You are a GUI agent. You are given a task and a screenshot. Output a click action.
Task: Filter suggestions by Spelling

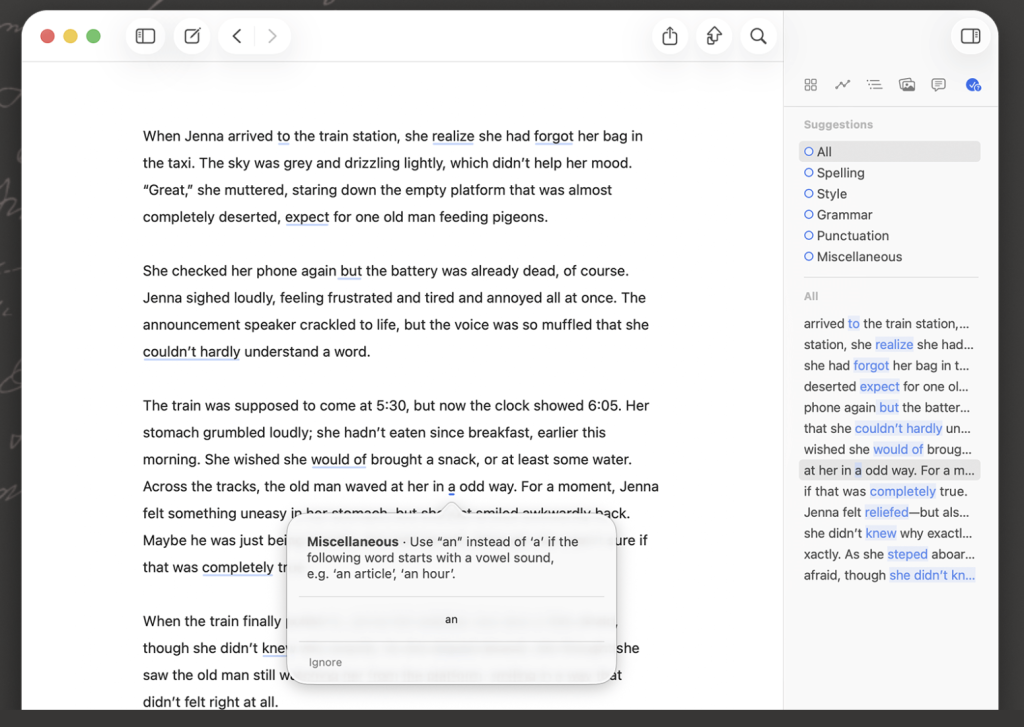pyautogui.click(x=840, y=173)
